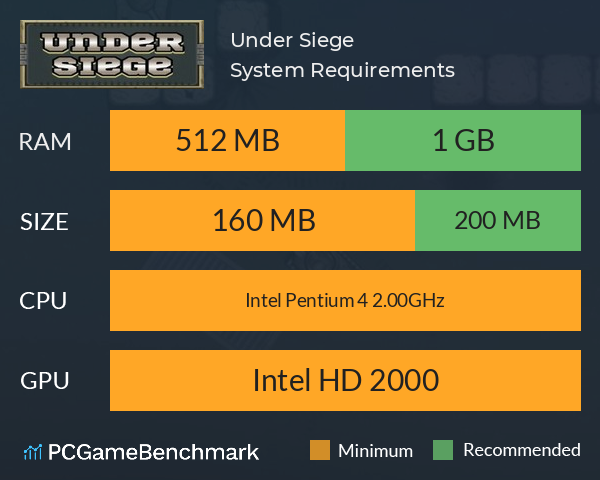The width and height of the screenshot is (600, 480).
Task: Click the SIZE row label
Action: pyautogui.click(x=44, y=222)
